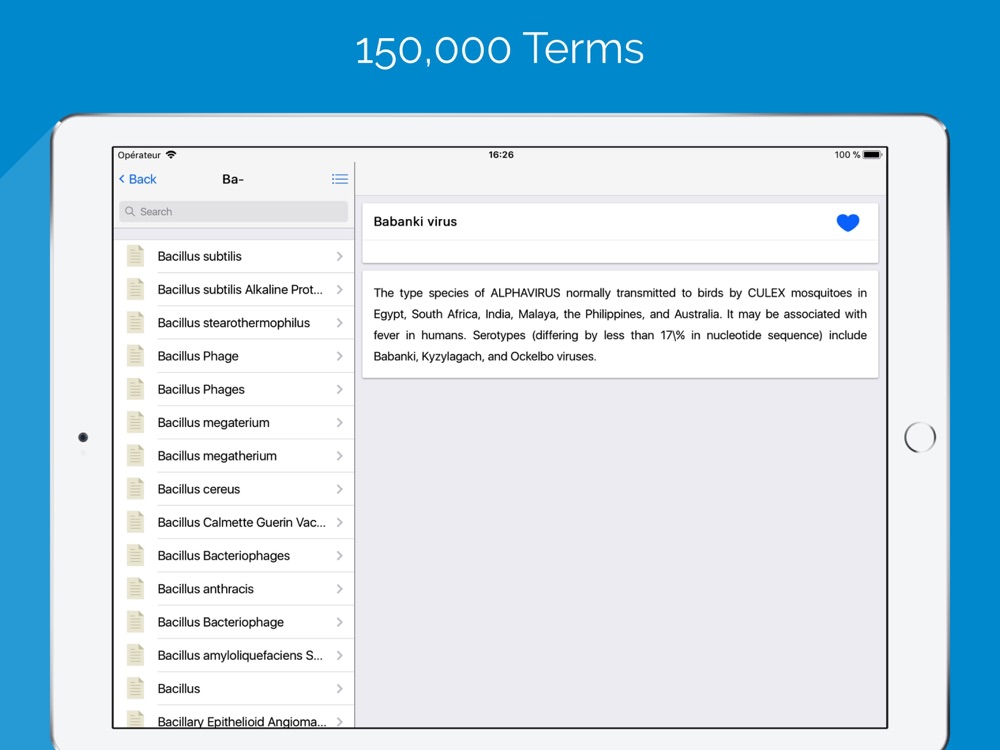Image resolution: width=1000 pixels, height=750 pixels.
Task: Select Bacillus megatherium in the list
Action: [x=233, y=455]
